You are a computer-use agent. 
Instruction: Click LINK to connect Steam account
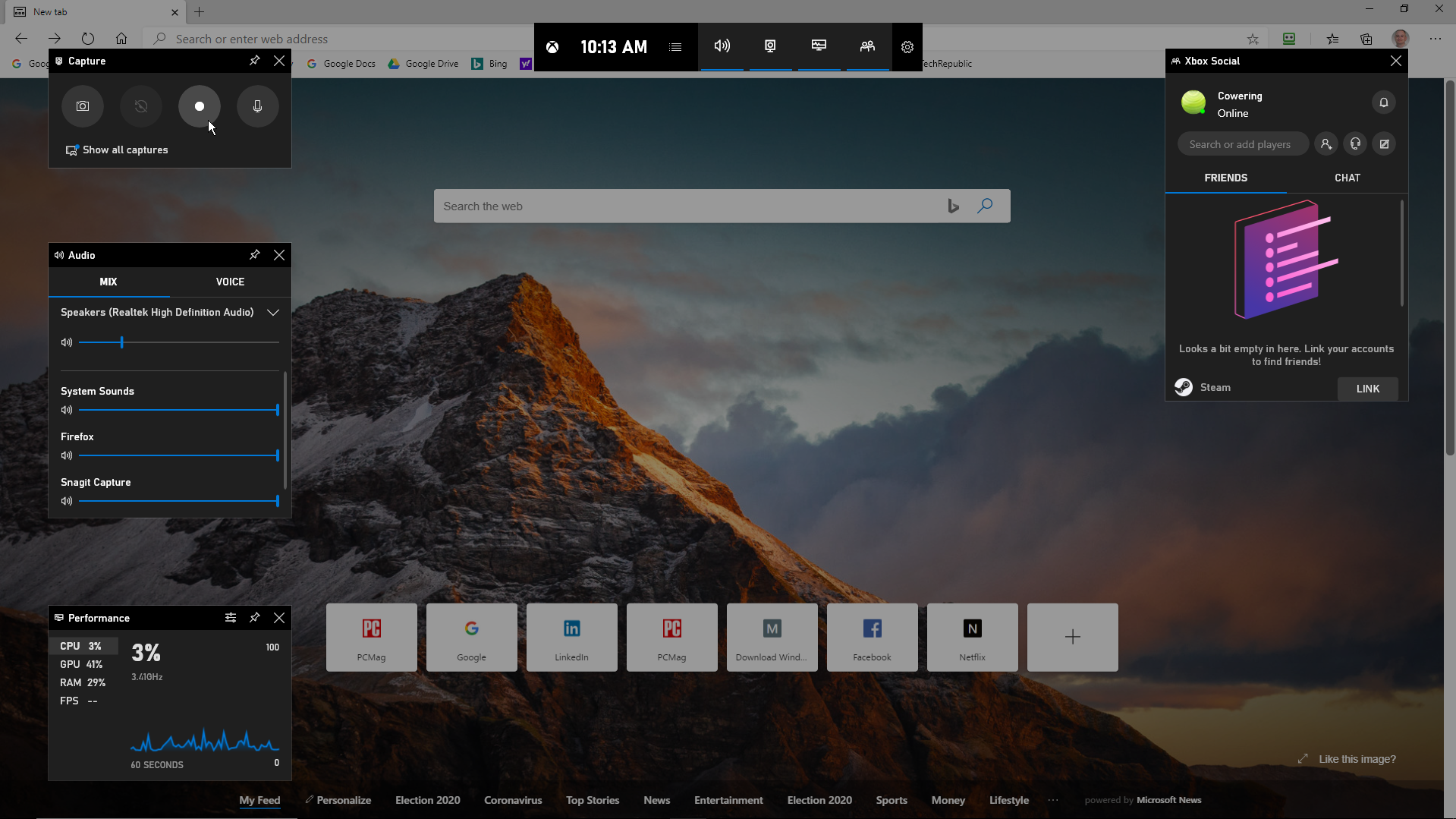click(1367, 389)
